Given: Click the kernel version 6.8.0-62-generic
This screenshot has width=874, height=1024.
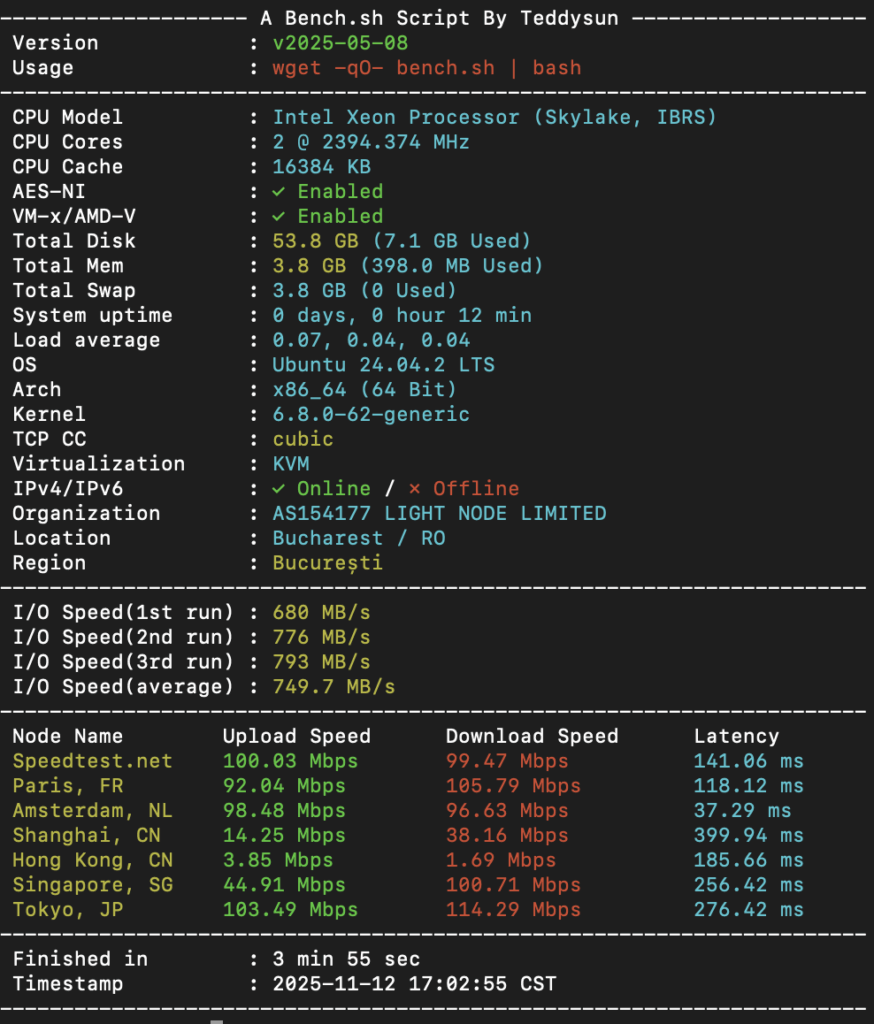Looking at the screenshot, I should [371, 415].
